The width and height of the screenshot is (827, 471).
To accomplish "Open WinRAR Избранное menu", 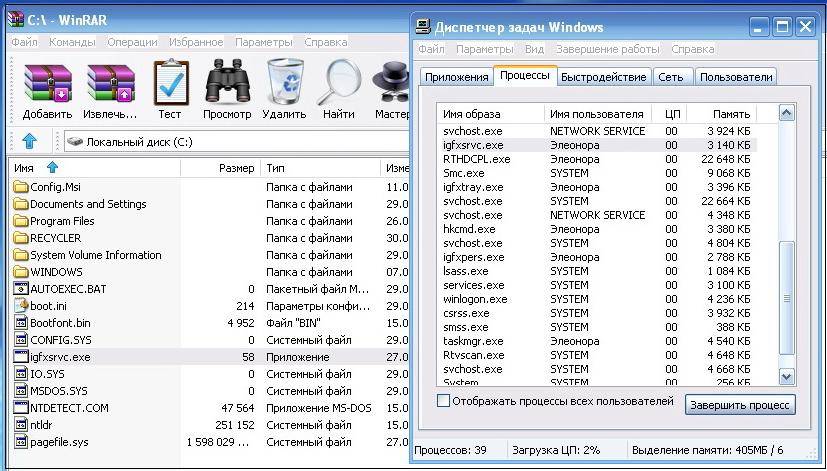I will pos(196,42).
